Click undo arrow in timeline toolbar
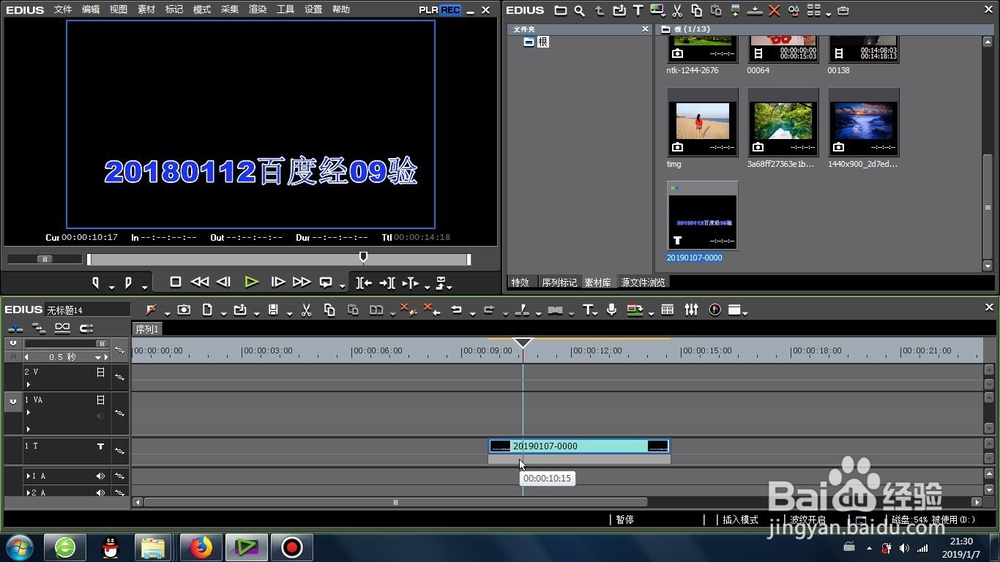Screen dimensions: 1000x562 (456, 310)
